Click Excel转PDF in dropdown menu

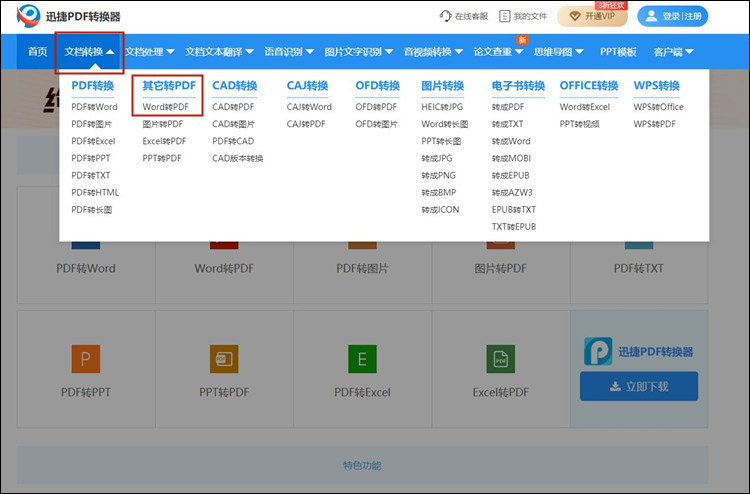(164, 141)
